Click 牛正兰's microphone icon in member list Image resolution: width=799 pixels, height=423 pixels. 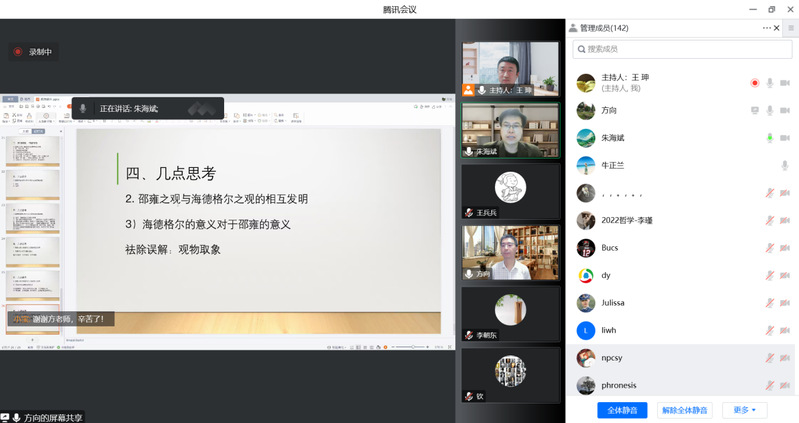784,165
